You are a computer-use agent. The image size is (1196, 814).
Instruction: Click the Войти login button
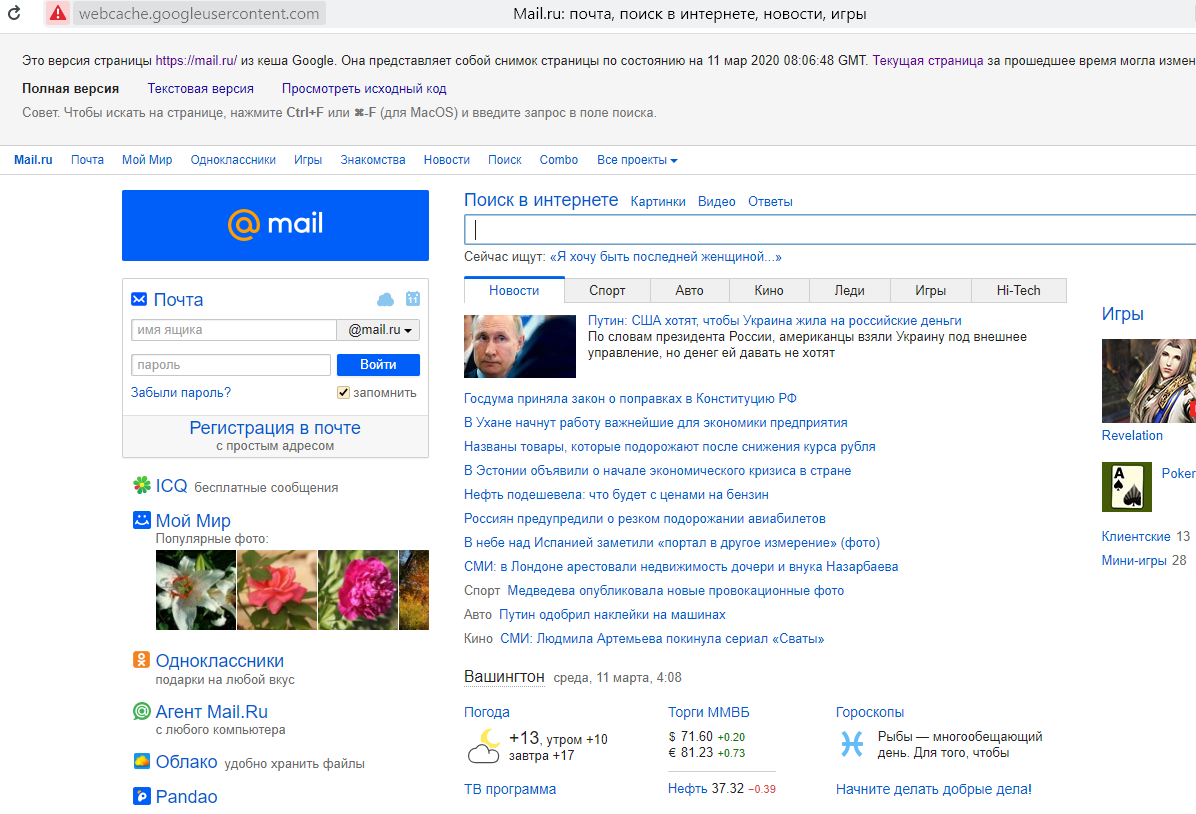(378, 365)
